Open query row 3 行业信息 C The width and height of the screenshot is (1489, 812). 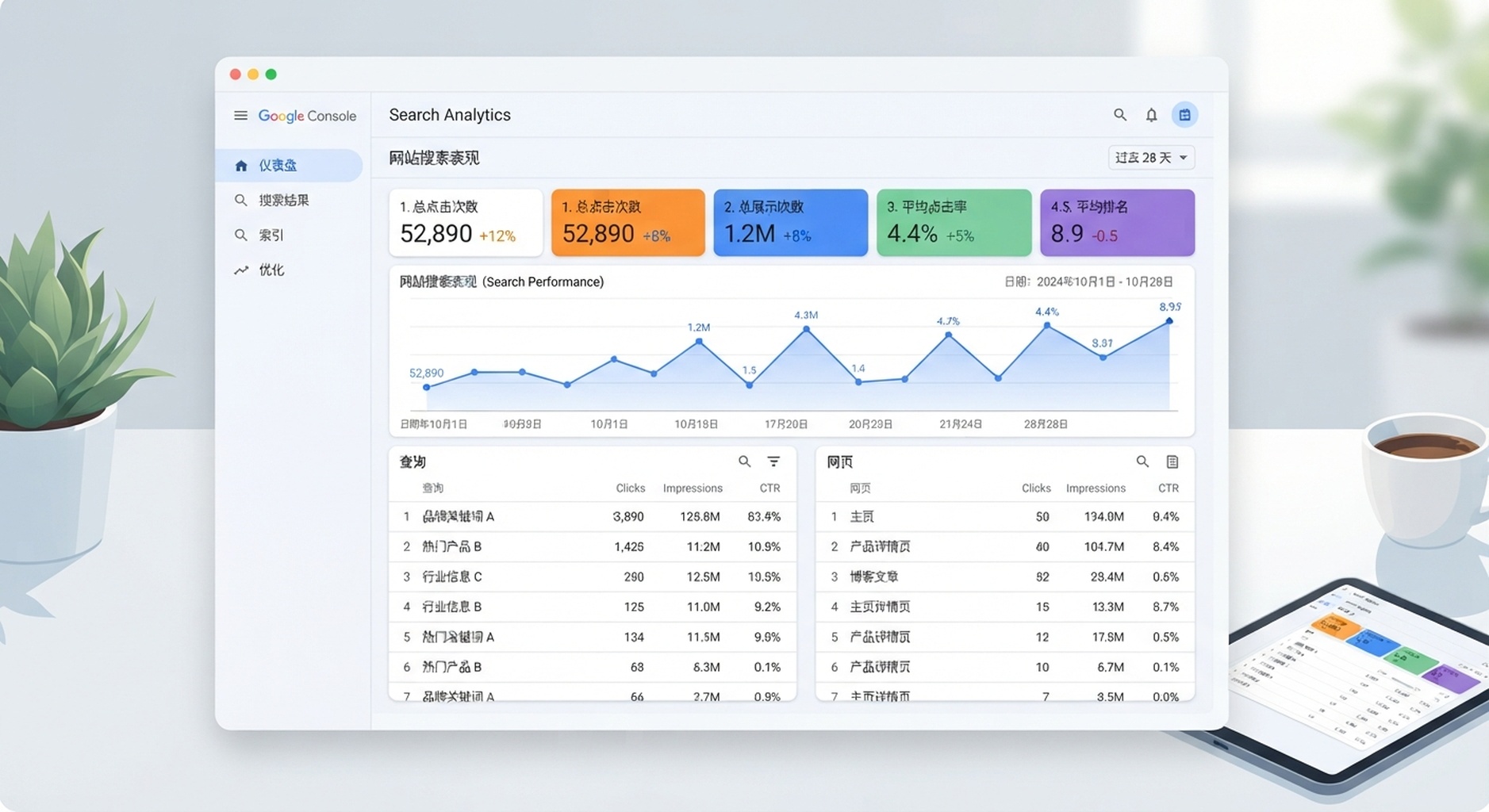pyautogui.click(x=592, y=576)
